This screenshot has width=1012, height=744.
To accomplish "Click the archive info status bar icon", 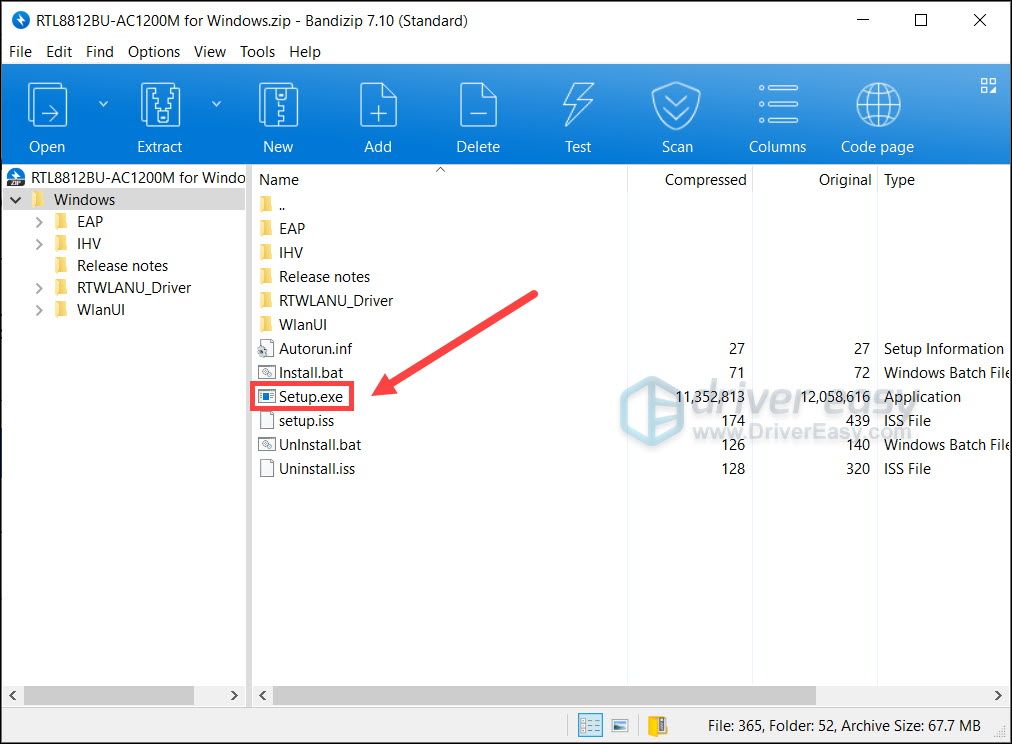I will [x=658, y=726].
